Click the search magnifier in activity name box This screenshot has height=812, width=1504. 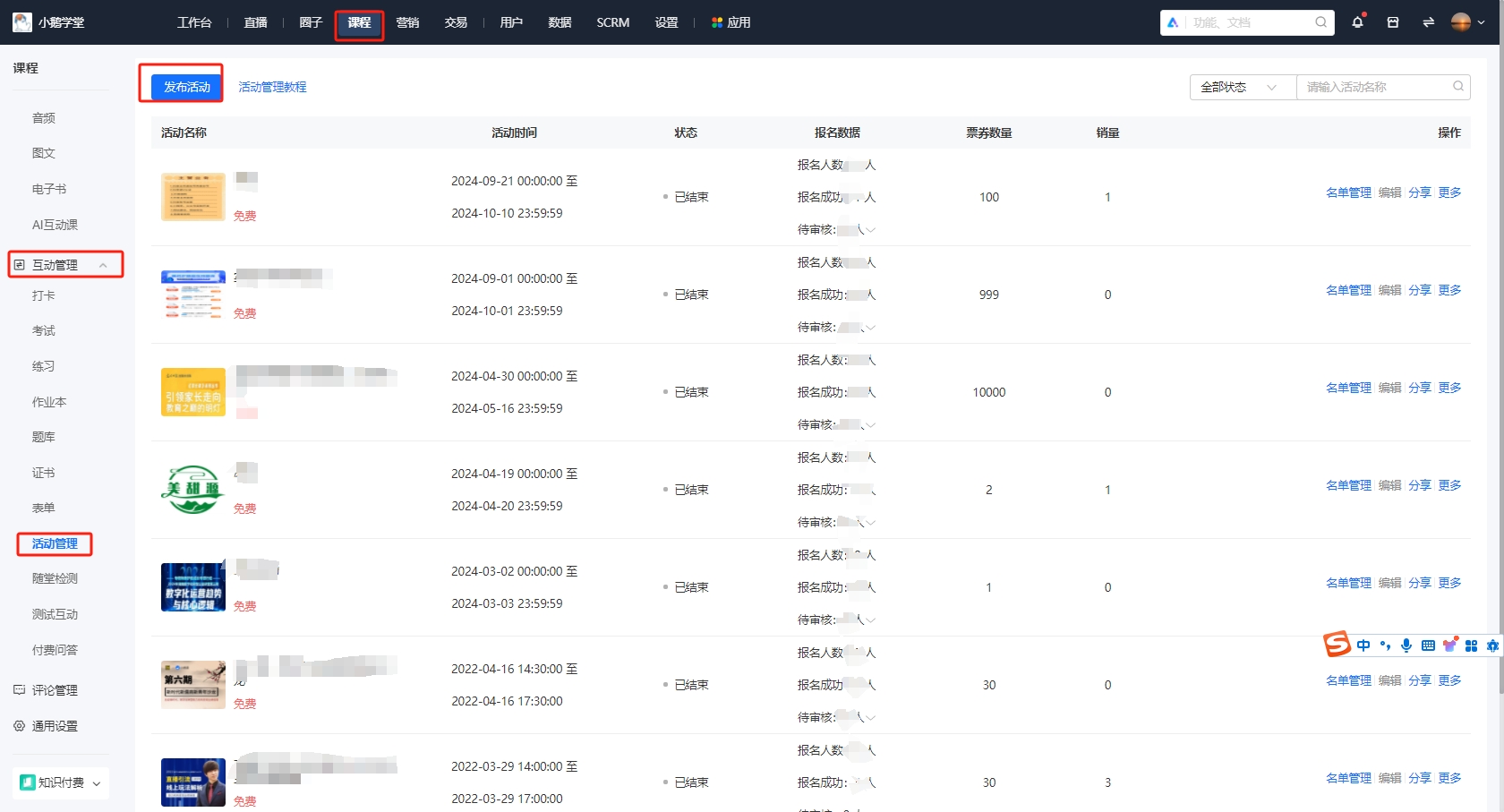tap(1458, 87)
